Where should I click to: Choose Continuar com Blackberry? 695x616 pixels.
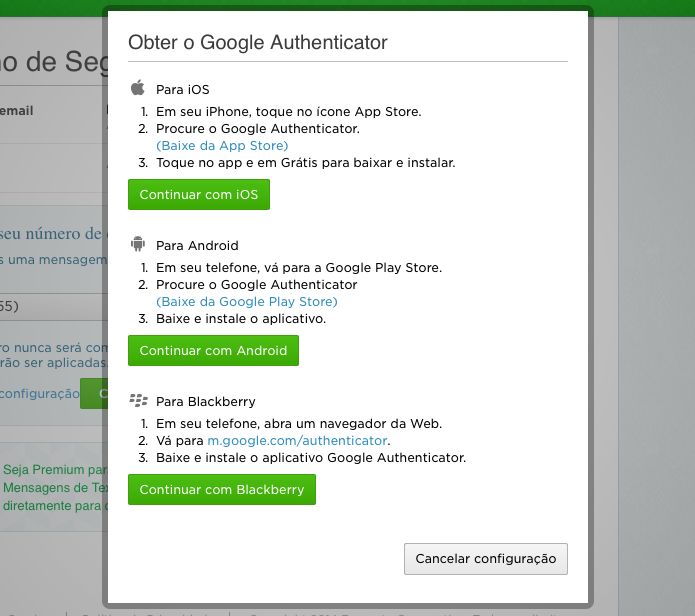coord(222,489)
